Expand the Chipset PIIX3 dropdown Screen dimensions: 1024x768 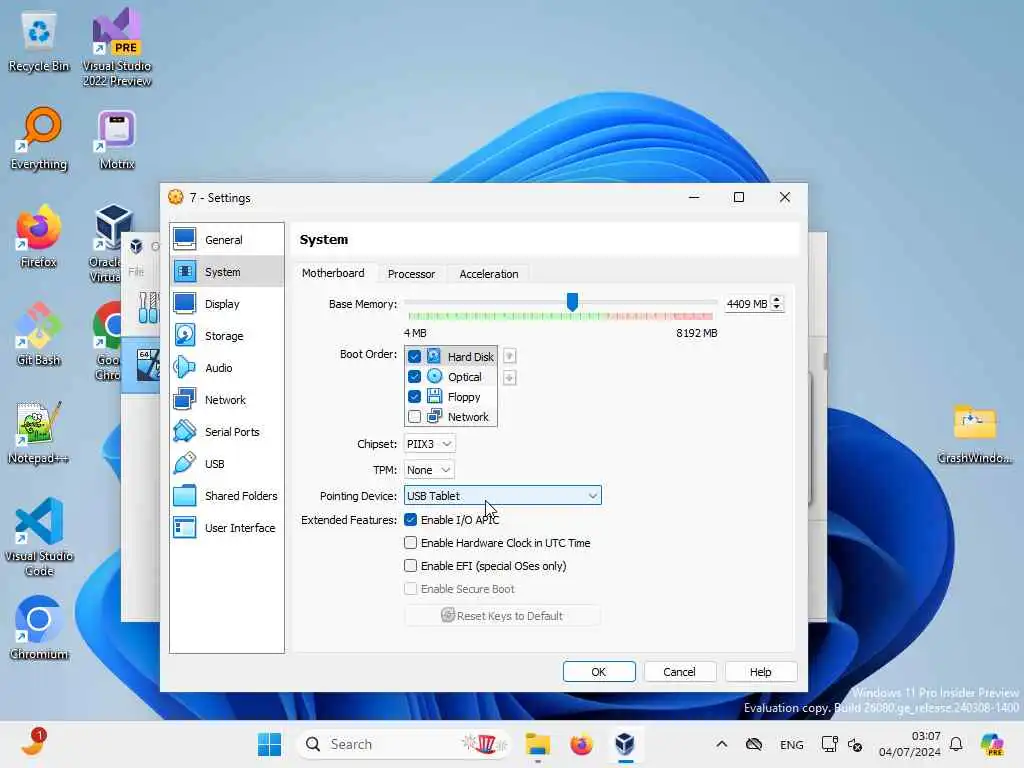click(x=430, y=444)
